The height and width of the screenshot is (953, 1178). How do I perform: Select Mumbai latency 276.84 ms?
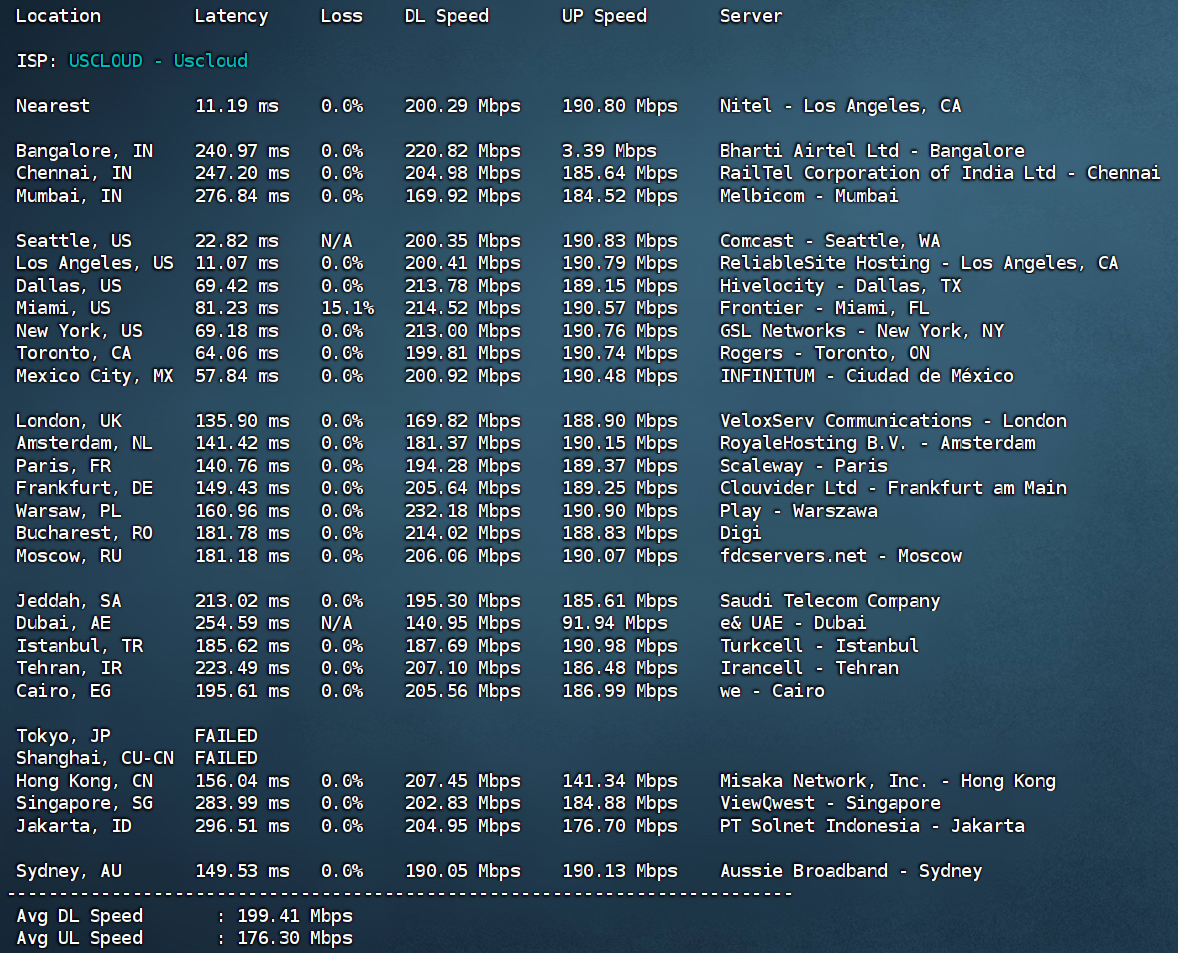pos(242,196)
